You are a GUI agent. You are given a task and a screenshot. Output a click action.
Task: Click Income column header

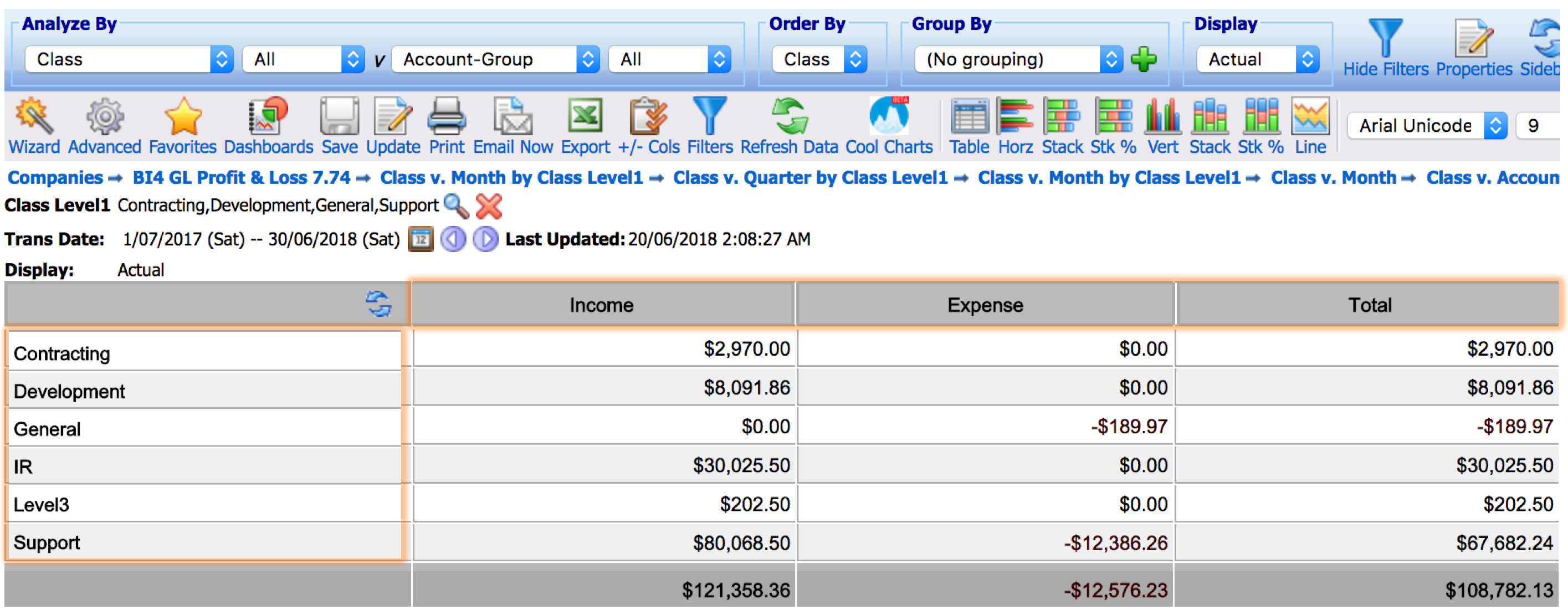click(x=602, y=304)
